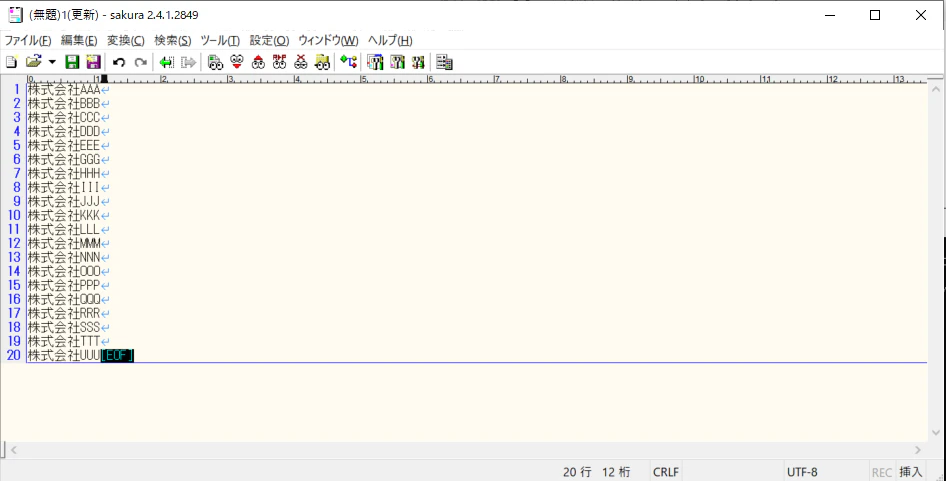Place cursor in line 株式会社BBB
The width and height of the screenshot is (946, 481).
(x=64, y=103)
